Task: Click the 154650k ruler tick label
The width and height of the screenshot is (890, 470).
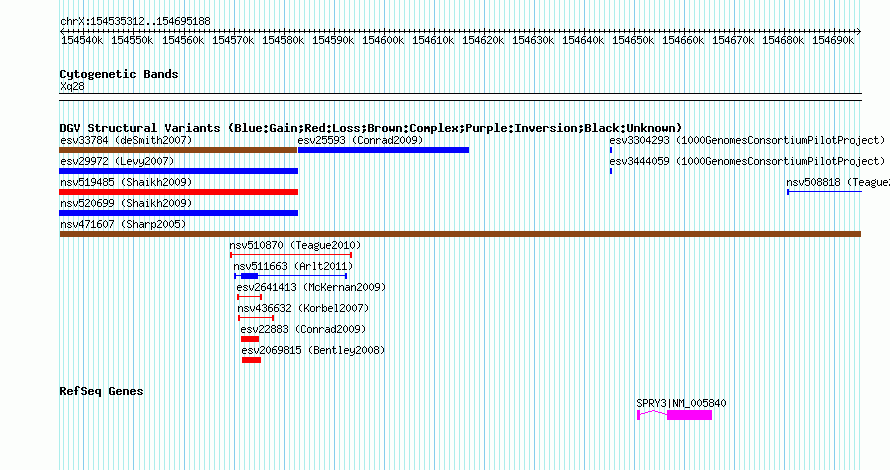Action: [x=633, y=40]
